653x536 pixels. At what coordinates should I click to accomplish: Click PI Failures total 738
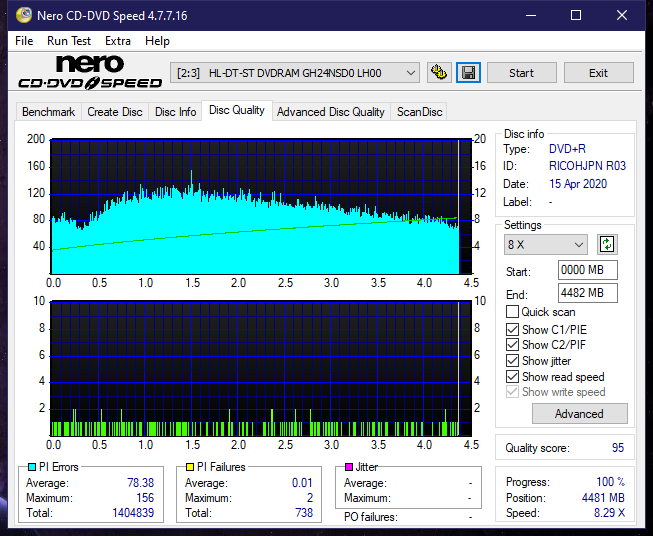(304, 513)
